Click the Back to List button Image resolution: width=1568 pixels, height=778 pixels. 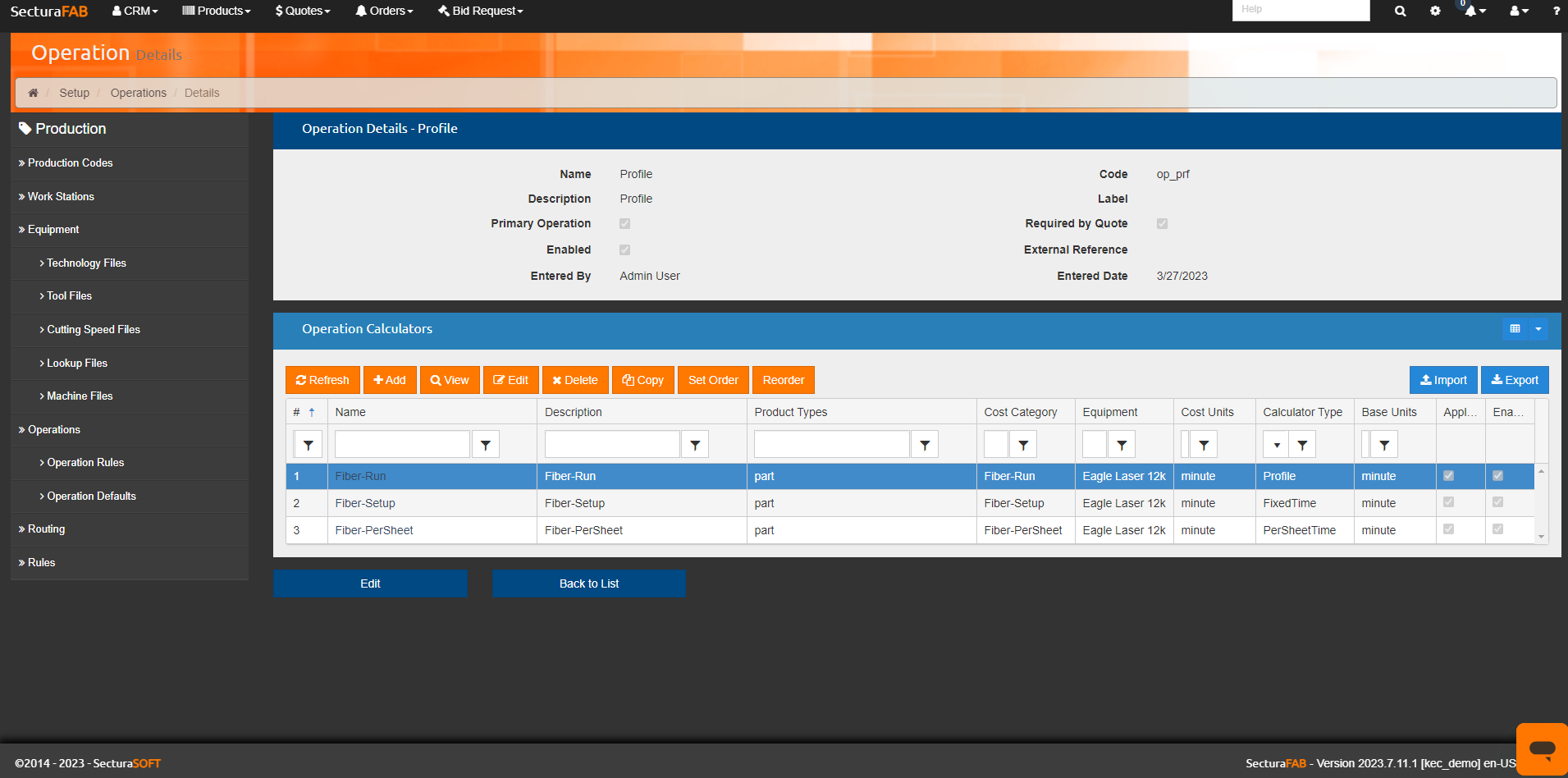tap(588, 583)
